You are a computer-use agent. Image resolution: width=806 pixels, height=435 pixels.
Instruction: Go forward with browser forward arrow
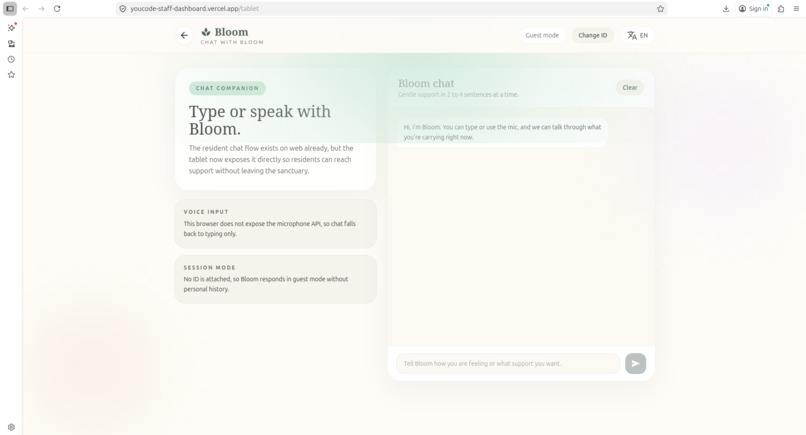(x=41, y=9)
